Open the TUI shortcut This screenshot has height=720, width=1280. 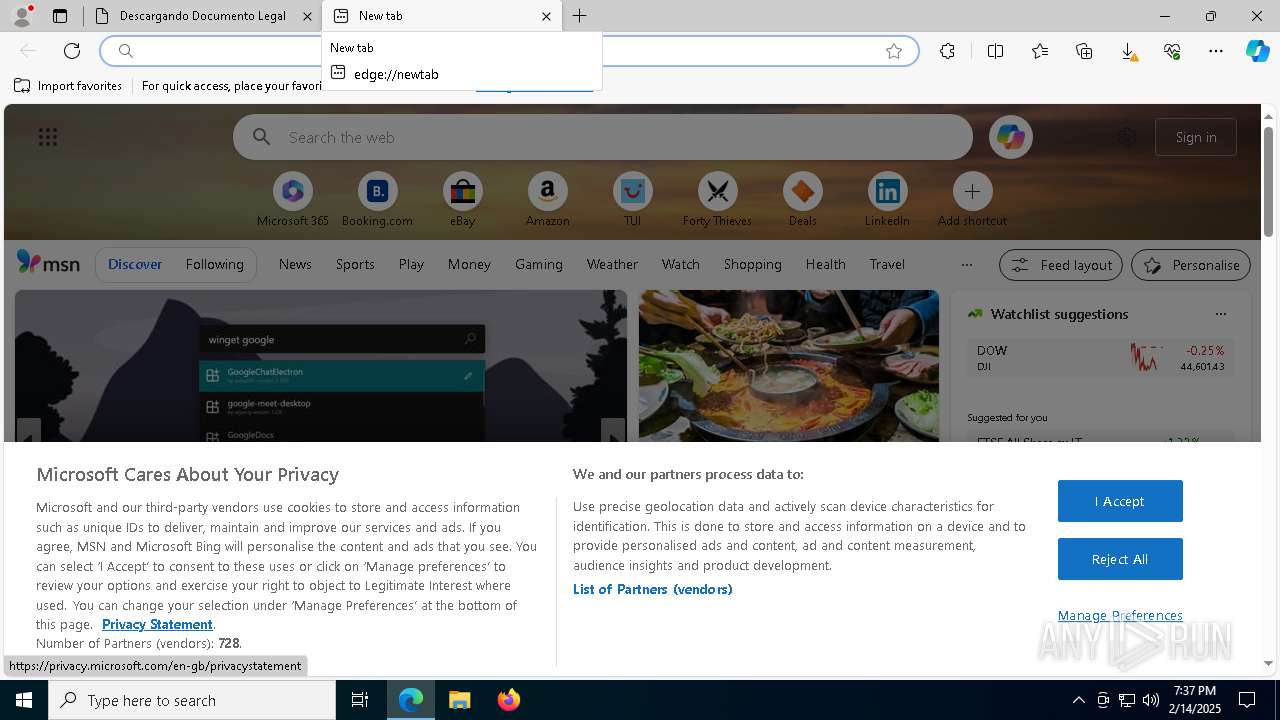point(632,200)
